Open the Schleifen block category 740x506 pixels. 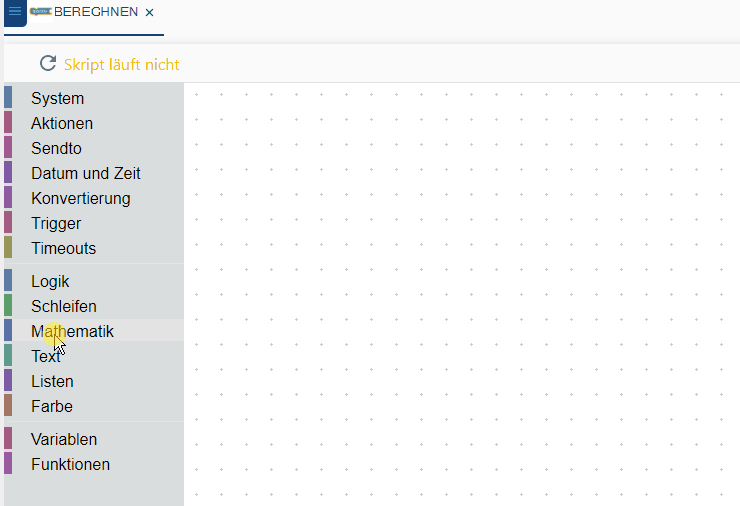[x=94, y=306]
